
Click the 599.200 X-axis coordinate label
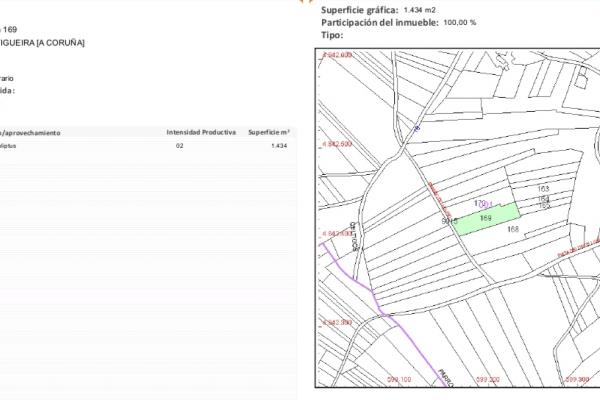[488, 380]
